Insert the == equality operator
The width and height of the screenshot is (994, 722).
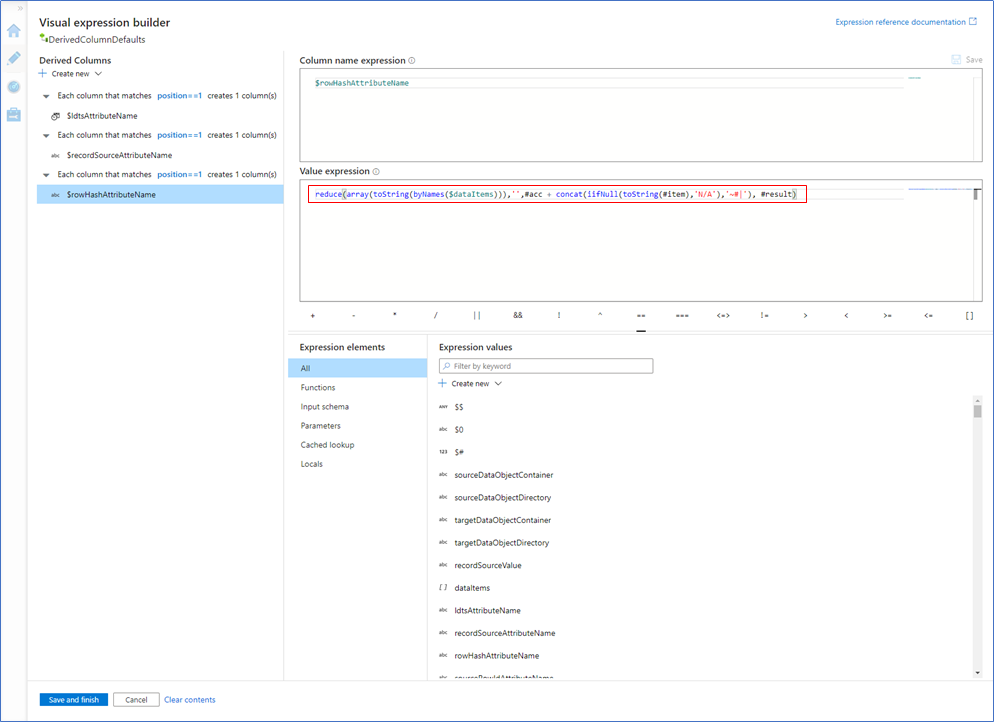click(x=640, y=315)
